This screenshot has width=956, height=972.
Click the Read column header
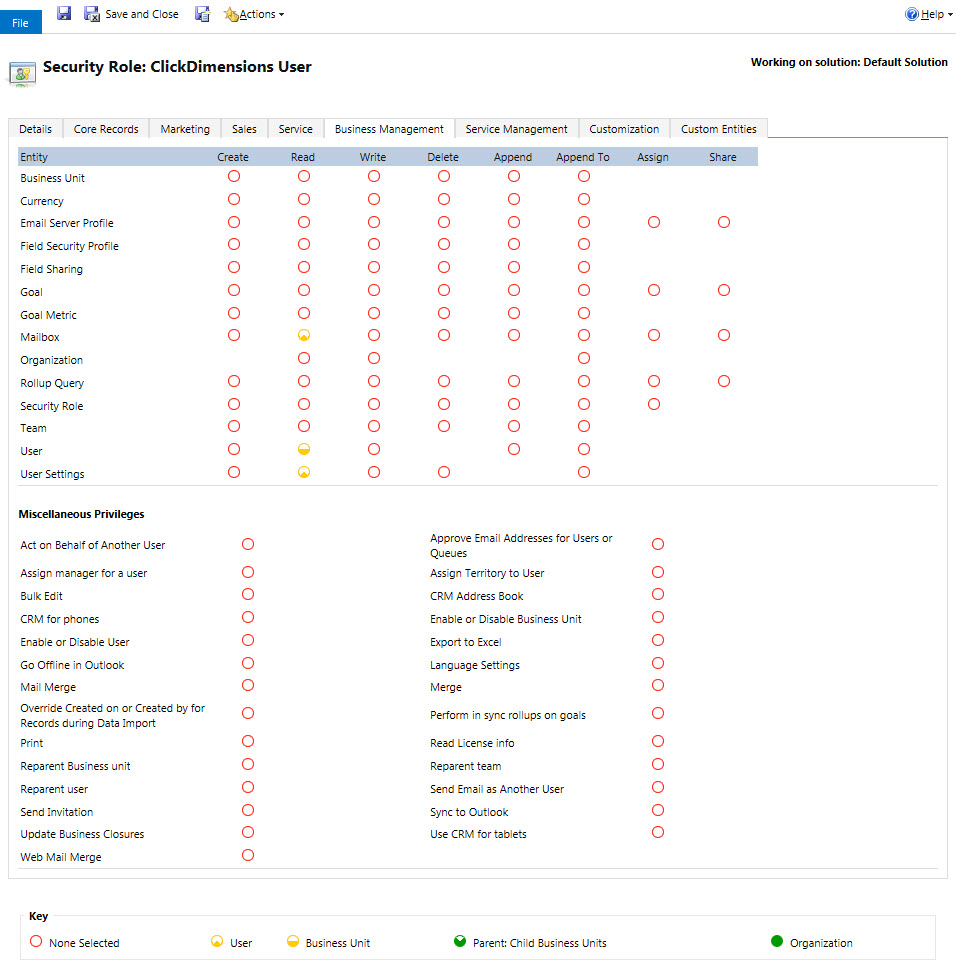[x=303, y=157]
